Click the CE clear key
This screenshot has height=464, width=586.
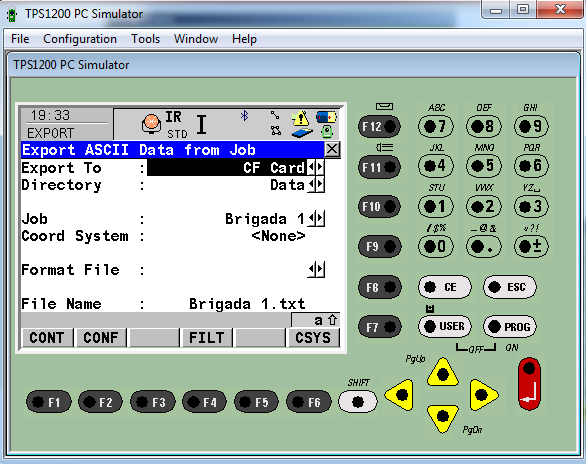tap(444, 287)
